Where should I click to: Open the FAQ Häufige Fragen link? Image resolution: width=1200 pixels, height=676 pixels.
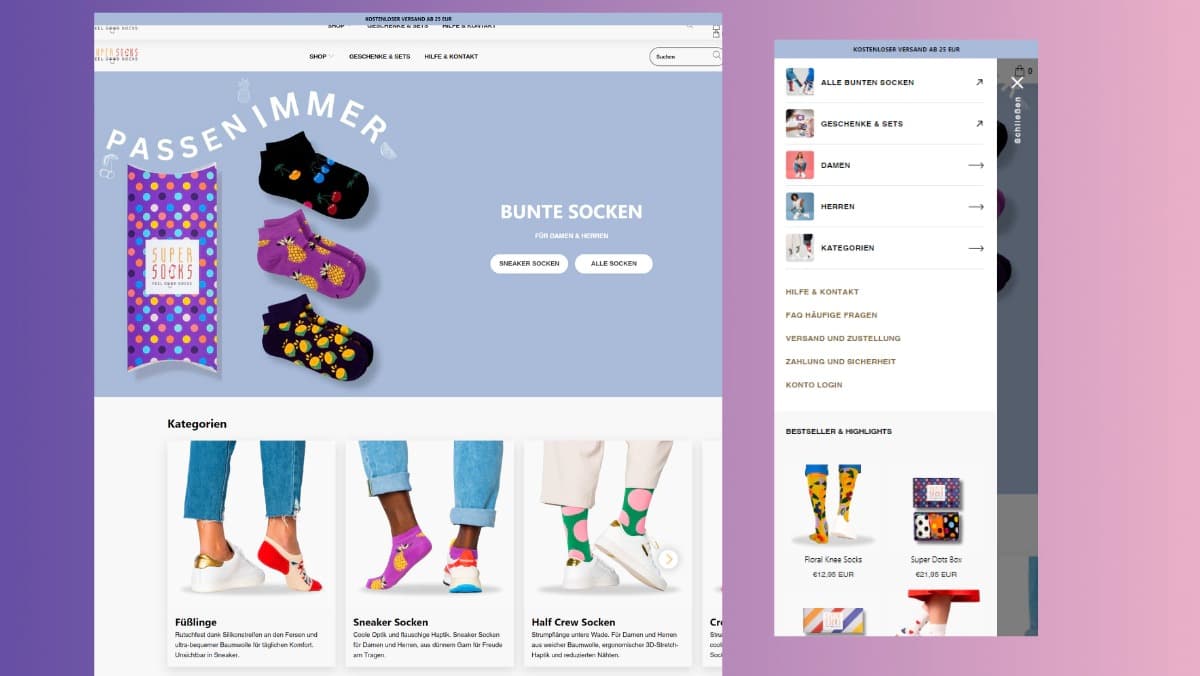pos(832,315)
